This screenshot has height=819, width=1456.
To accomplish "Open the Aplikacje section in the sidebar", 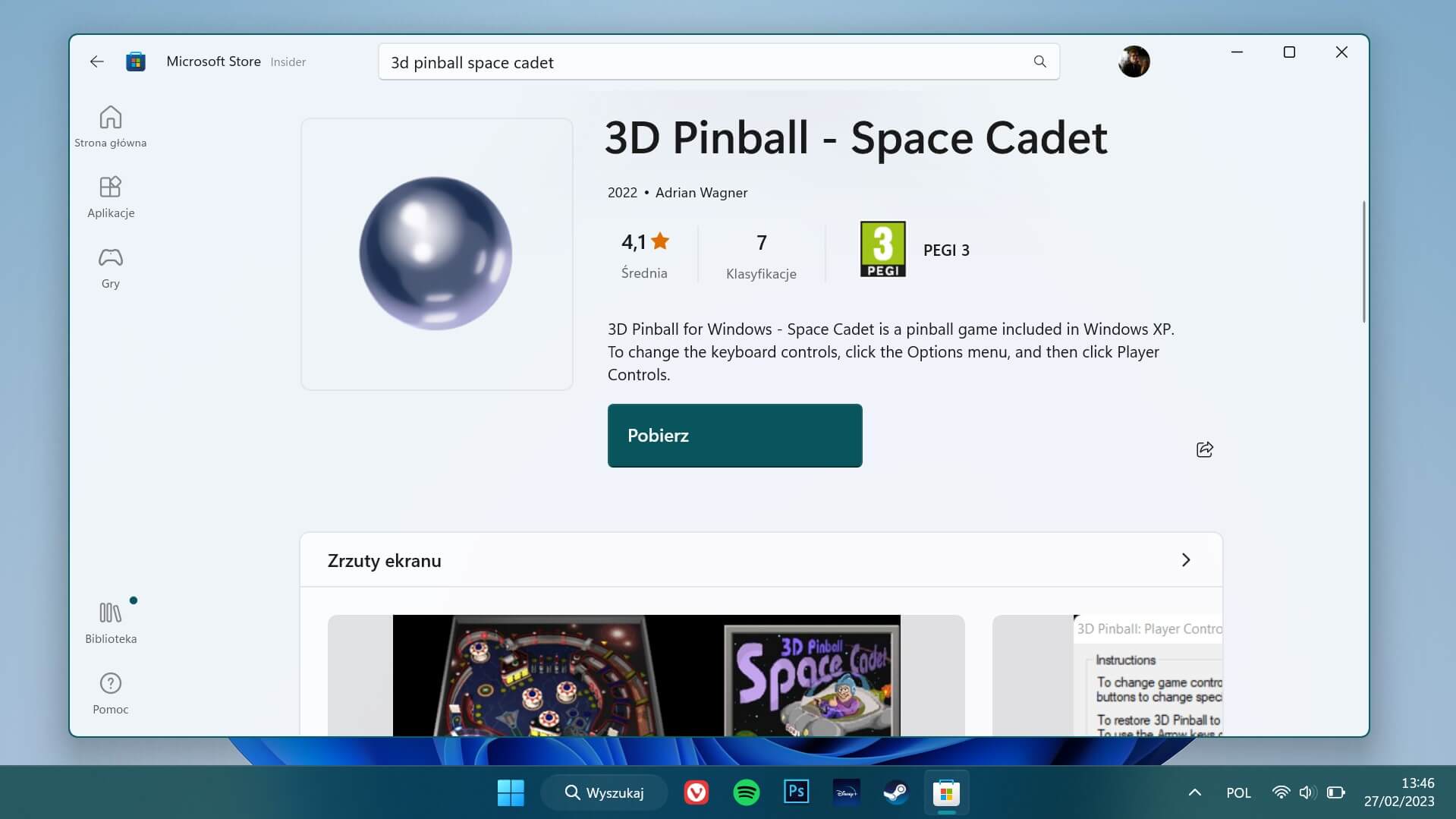I will [x=111, y=197].
